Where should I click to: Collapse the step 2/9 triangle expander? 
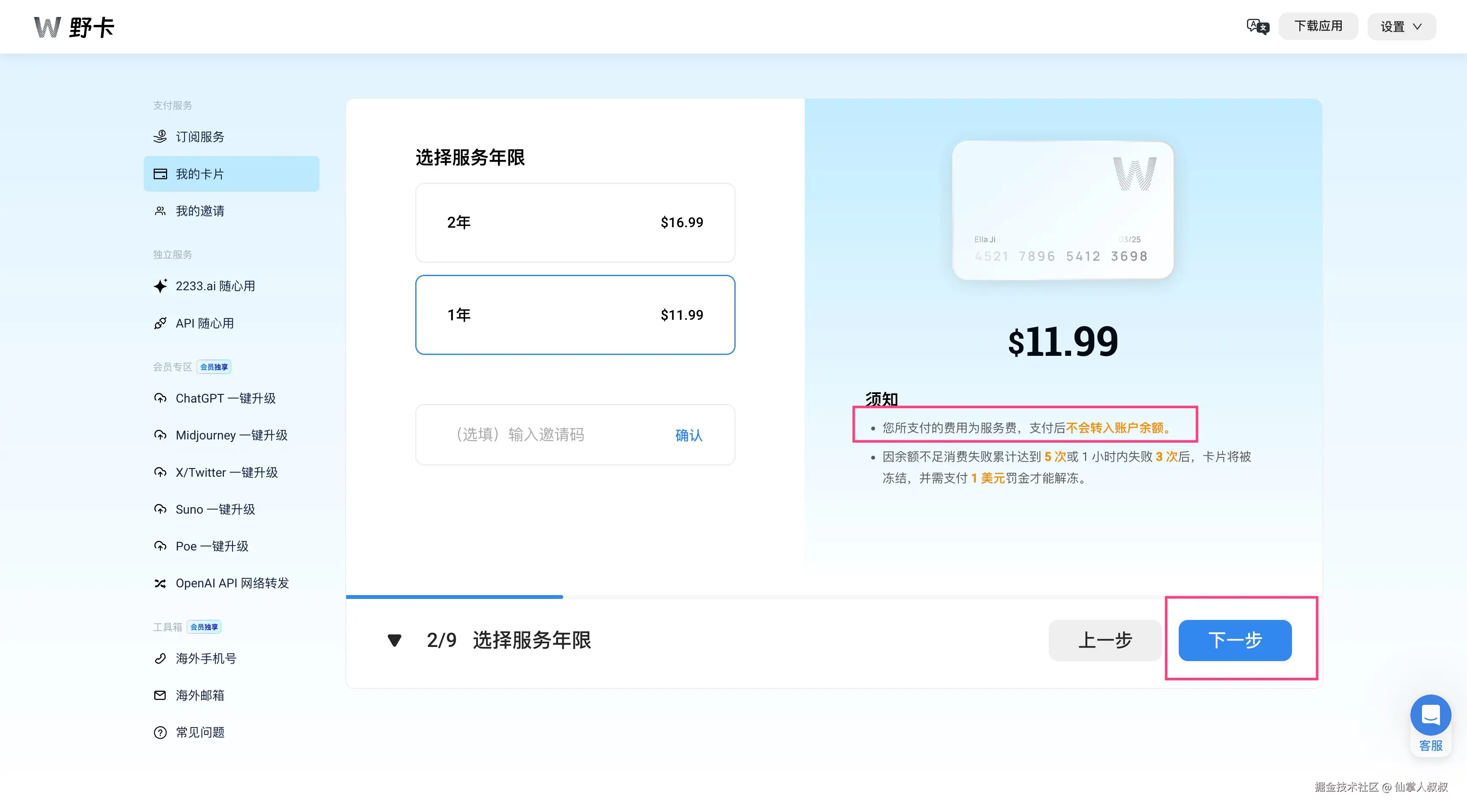394,640
